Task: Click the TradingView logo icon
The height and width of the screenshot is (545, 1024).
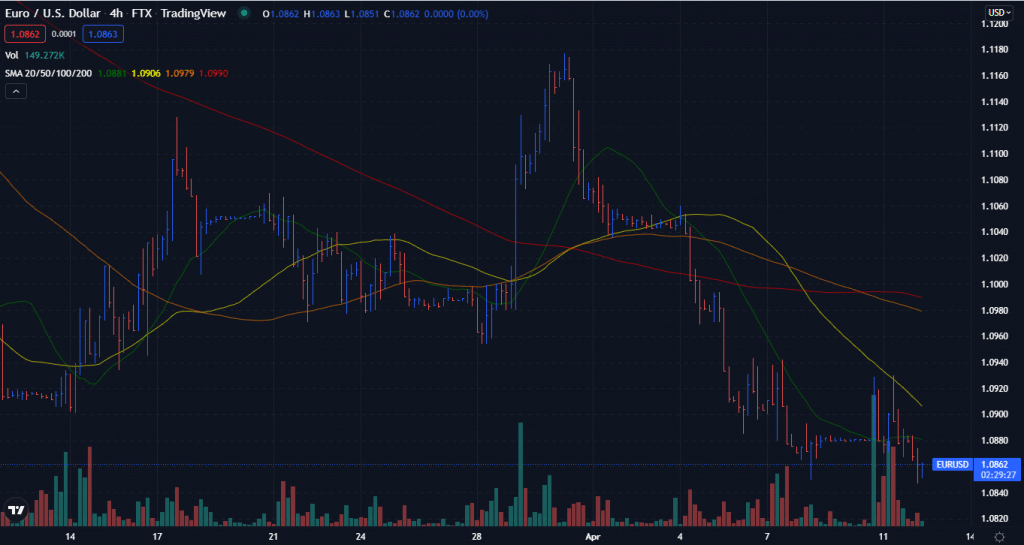Action: coord(16,510)
